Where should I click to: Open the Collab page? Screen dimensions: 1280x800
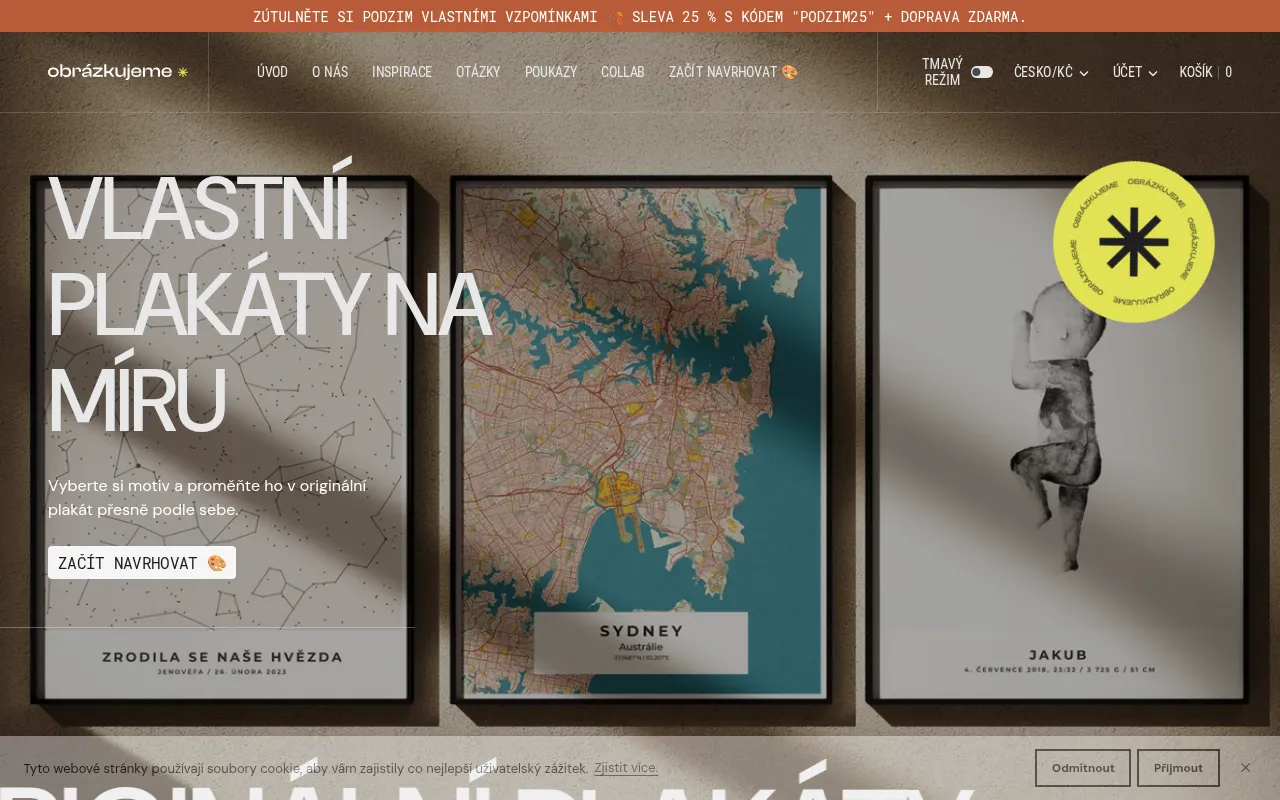pos(623,72)
